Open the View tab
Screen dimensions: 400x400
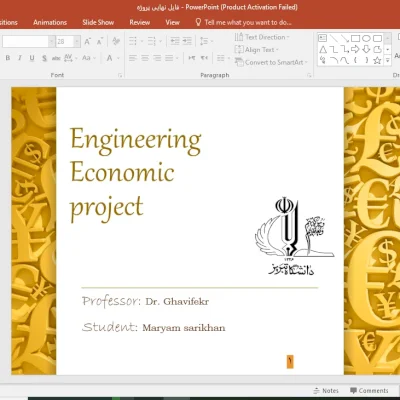[x=172, y=22]
